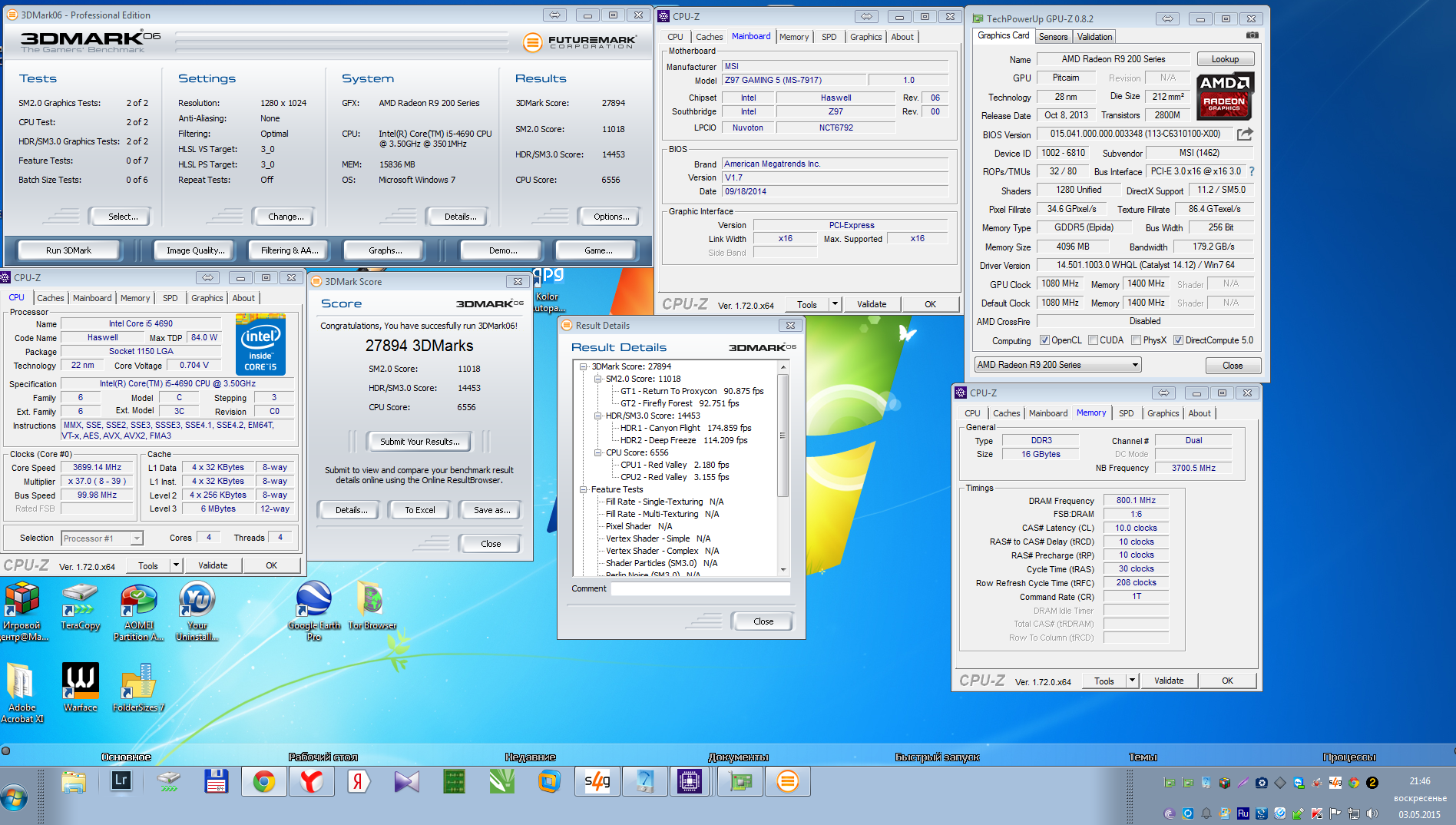
Task: Open SPD tab in CPU-Z Memory window
Action: (x=1126, y=413)
